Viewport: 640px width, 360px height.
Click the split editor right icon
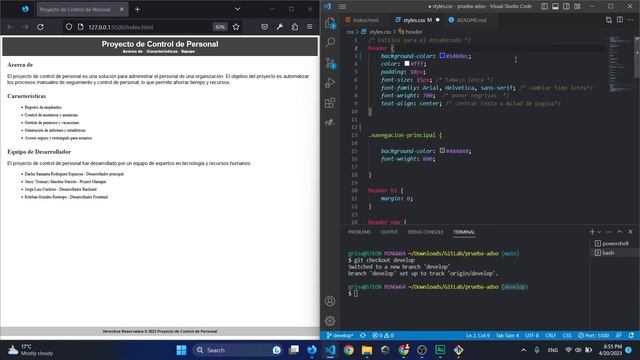click(620, 20)
